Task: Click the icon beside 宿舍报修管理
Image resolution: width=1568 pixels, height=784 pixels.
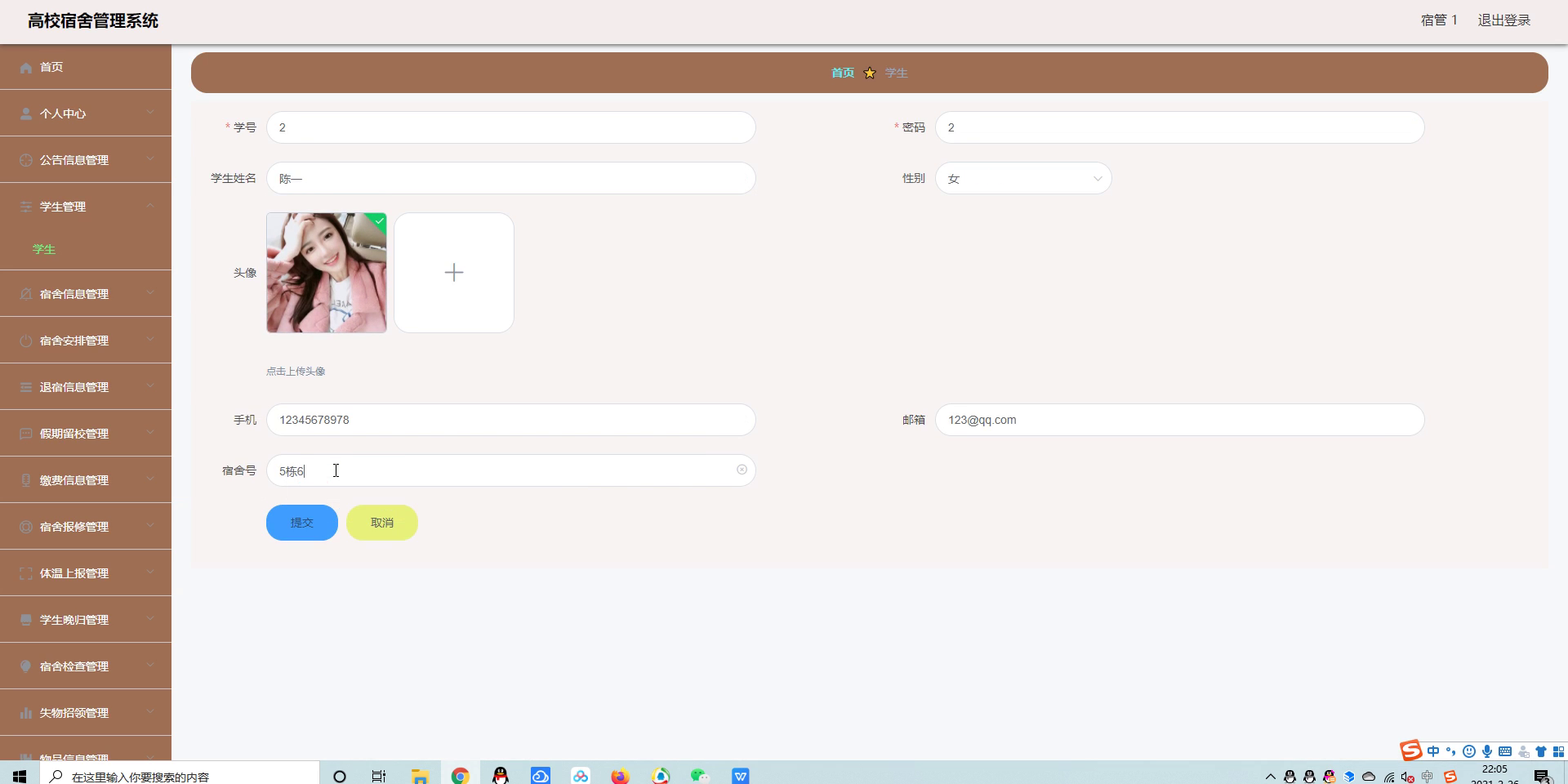Action: tap(26, 528)
